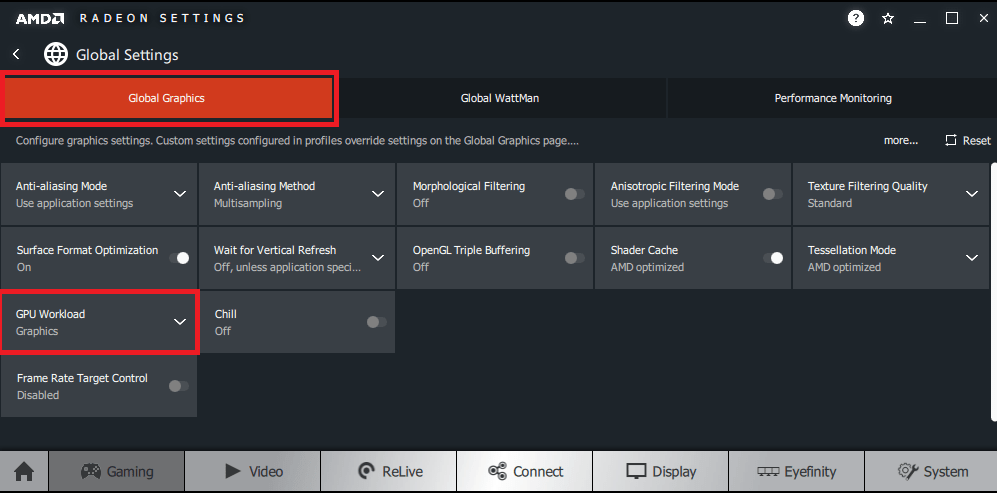Switch to the Global Graphics tab
Image resolution: width=997 pixels, height=493 pixels.
pyautogui.click(x=167, y=99)
